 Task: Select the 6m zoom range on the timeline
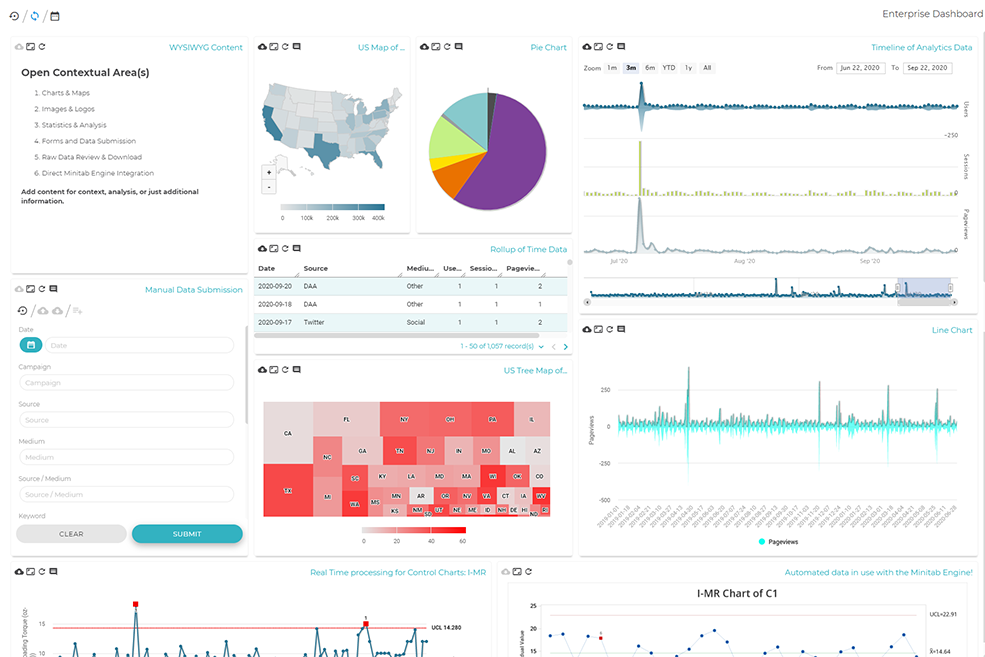(x=650, y=67)
